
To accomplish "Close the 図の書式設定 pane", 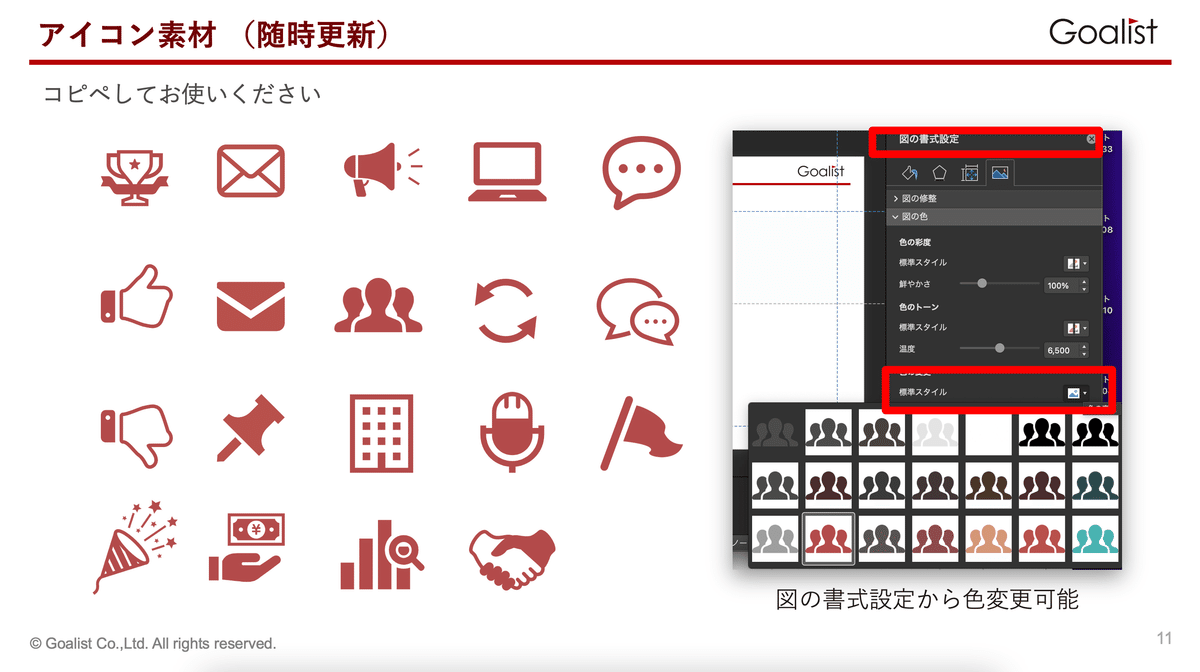I will [x=1091, y=140].
